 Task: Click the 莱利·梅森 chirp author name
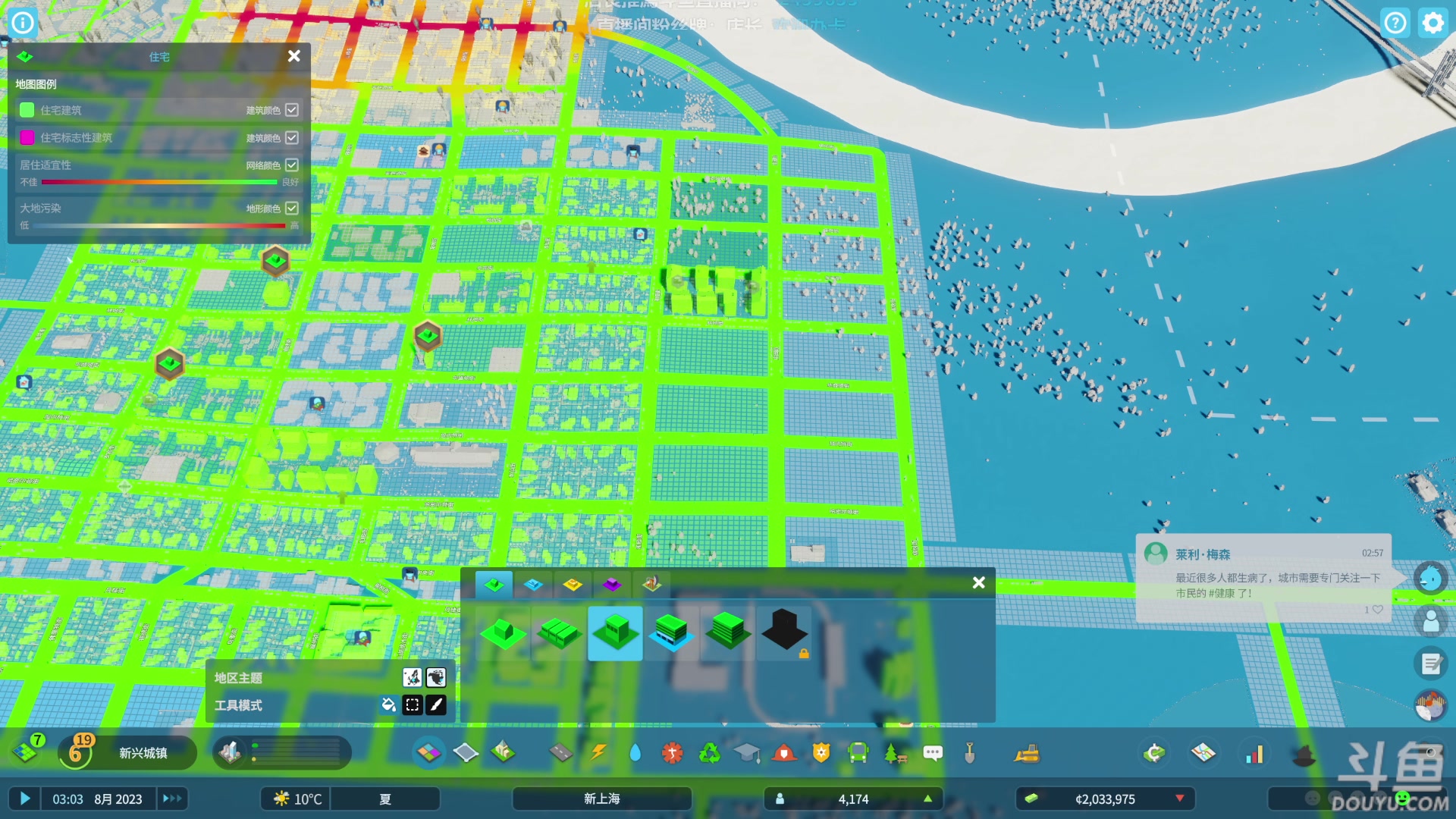pos(1203,554)
